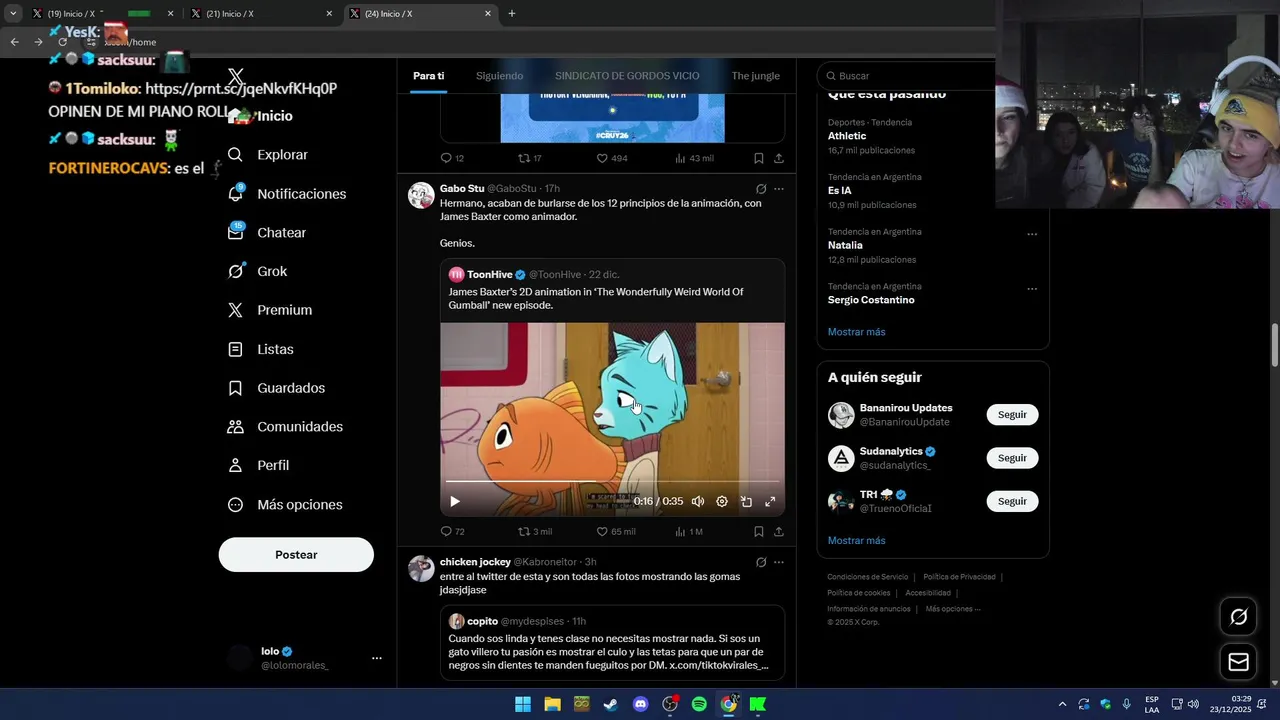The image size is (1280, 720).
Task: Follow Bananirou Updates
Action: (1012, 415)
